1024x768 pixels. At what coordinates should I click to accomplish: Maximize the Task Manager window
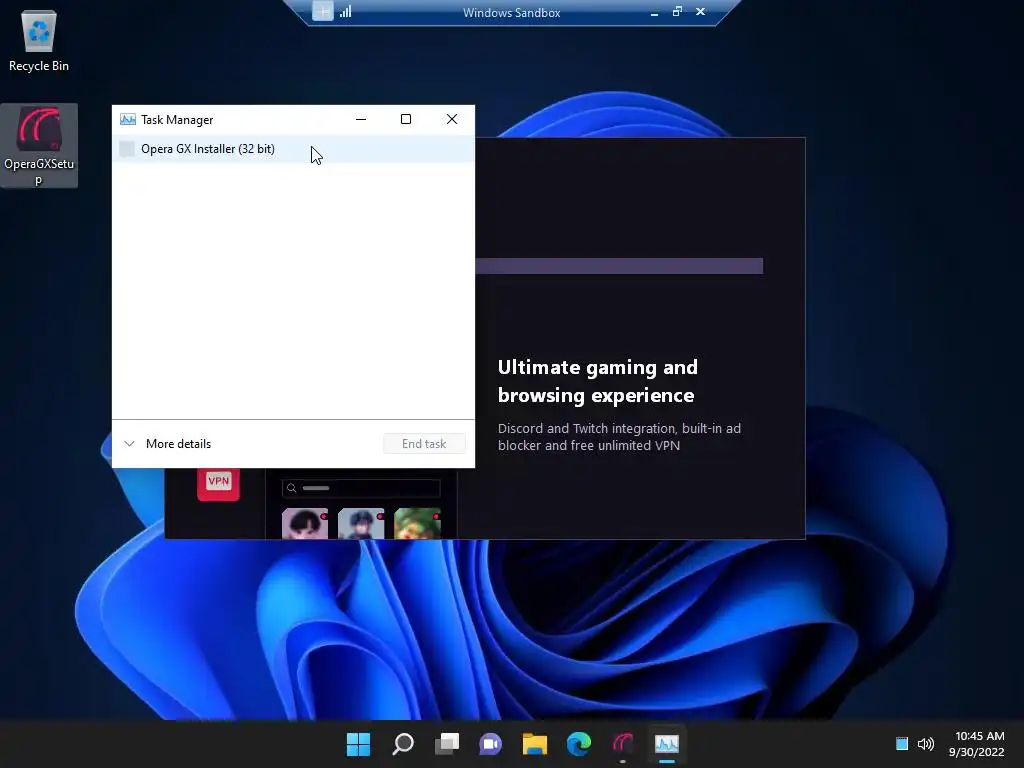(406, 120)
